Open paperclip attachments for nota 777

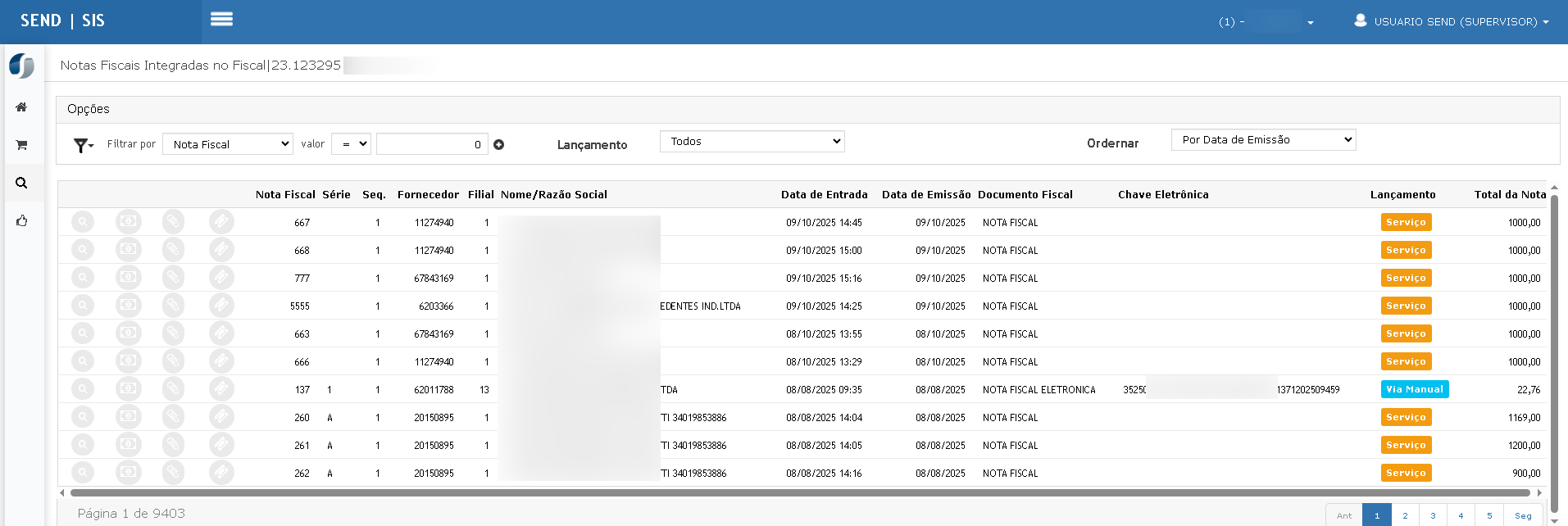click(173, 278)
